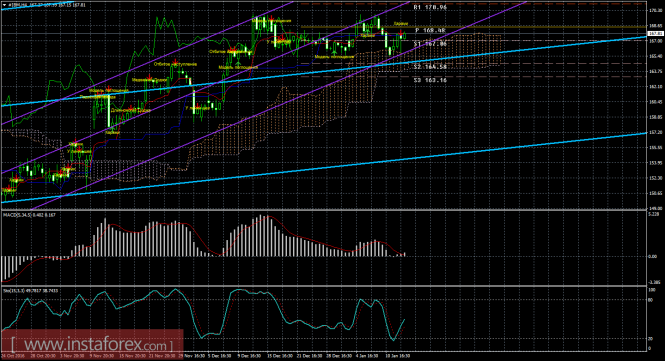The width and height of the screenshot is (665, 361).
Task: Select the P 168.48 pivot label
Action: pos(430,30)
